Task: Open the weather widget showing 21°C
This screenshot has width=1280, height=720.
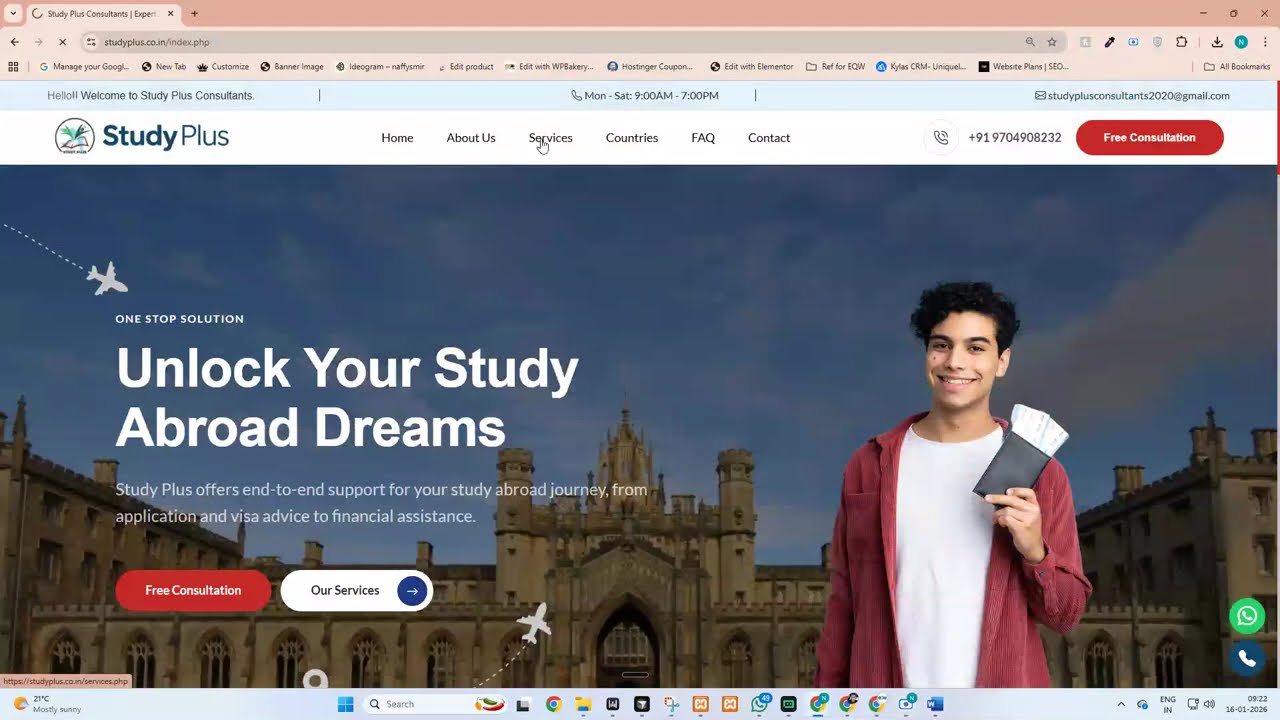Action: tap(47, 704)
